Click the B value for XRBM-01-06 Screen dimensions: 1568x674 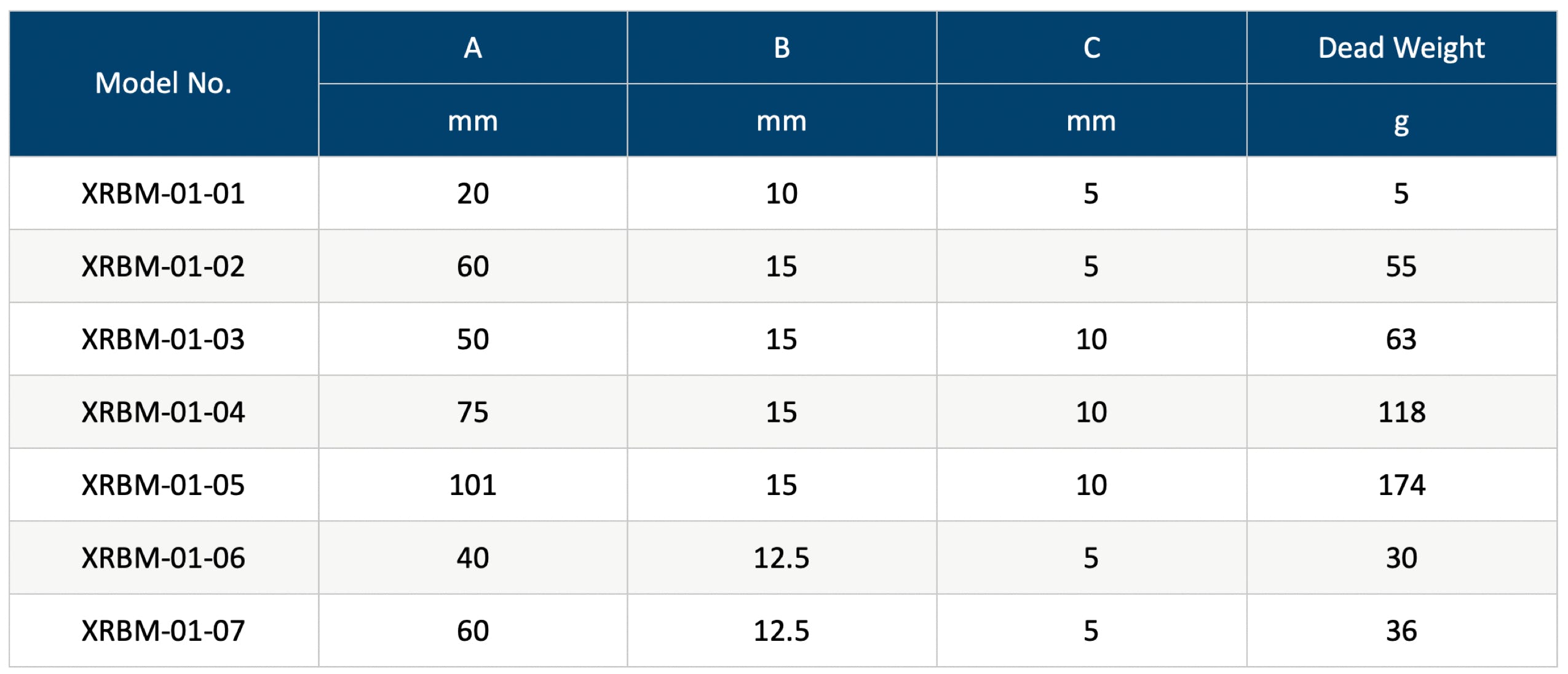782,558
